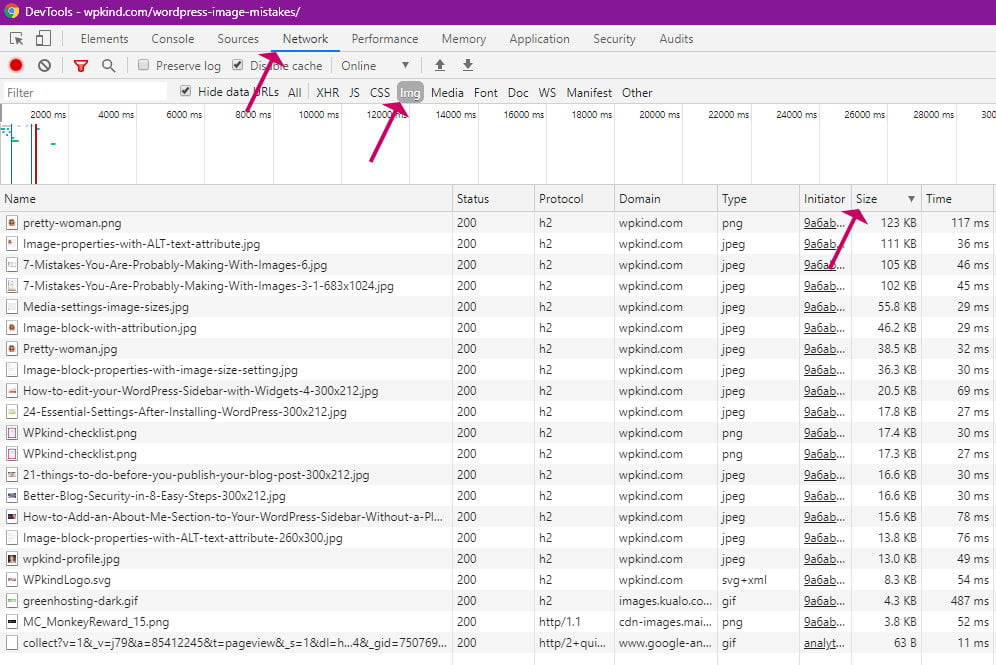Open search with the magnifier icon
The height and width of the screenshot is (665, 996).
coord(109,65)
